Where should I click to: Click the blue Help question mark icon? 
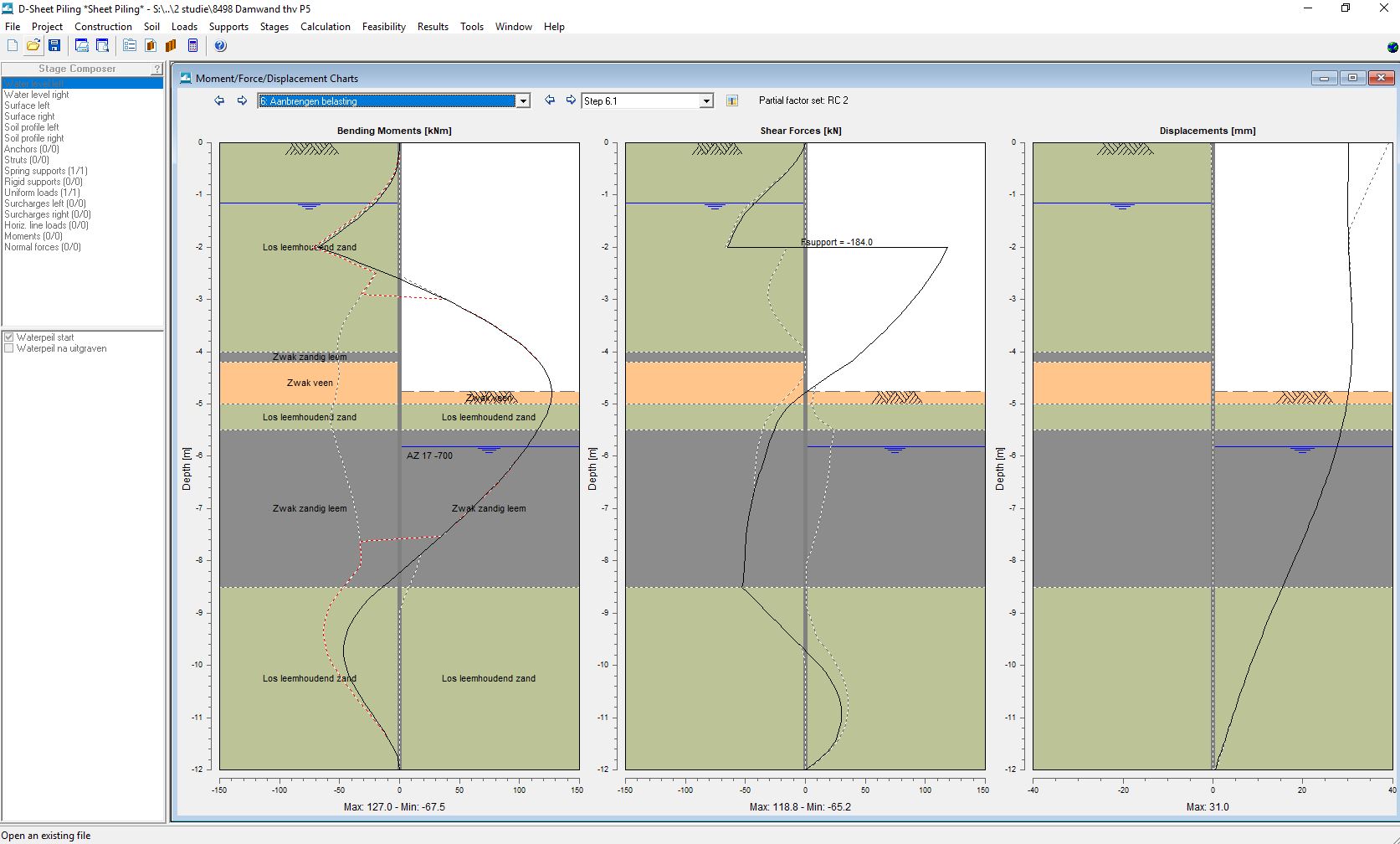pos(220,45)
